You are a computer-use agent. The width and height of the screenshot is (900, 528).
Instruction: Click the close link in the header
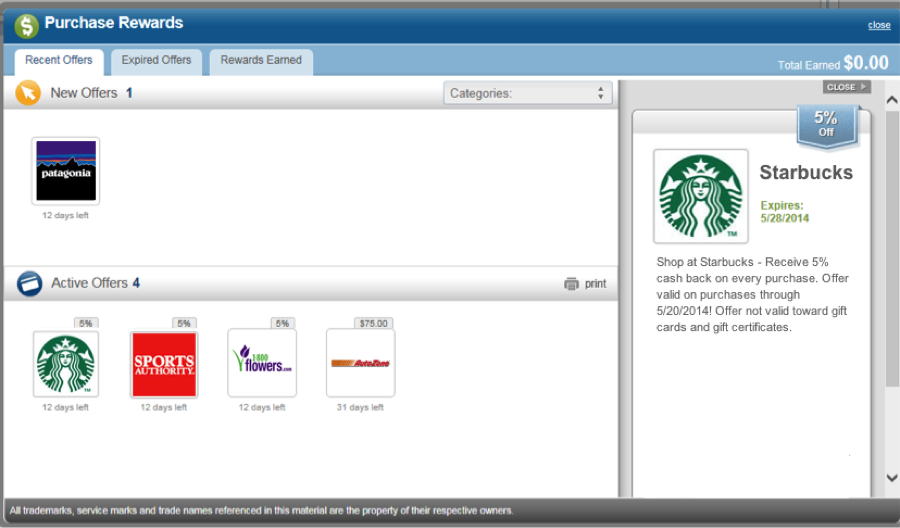click(878, 25)
